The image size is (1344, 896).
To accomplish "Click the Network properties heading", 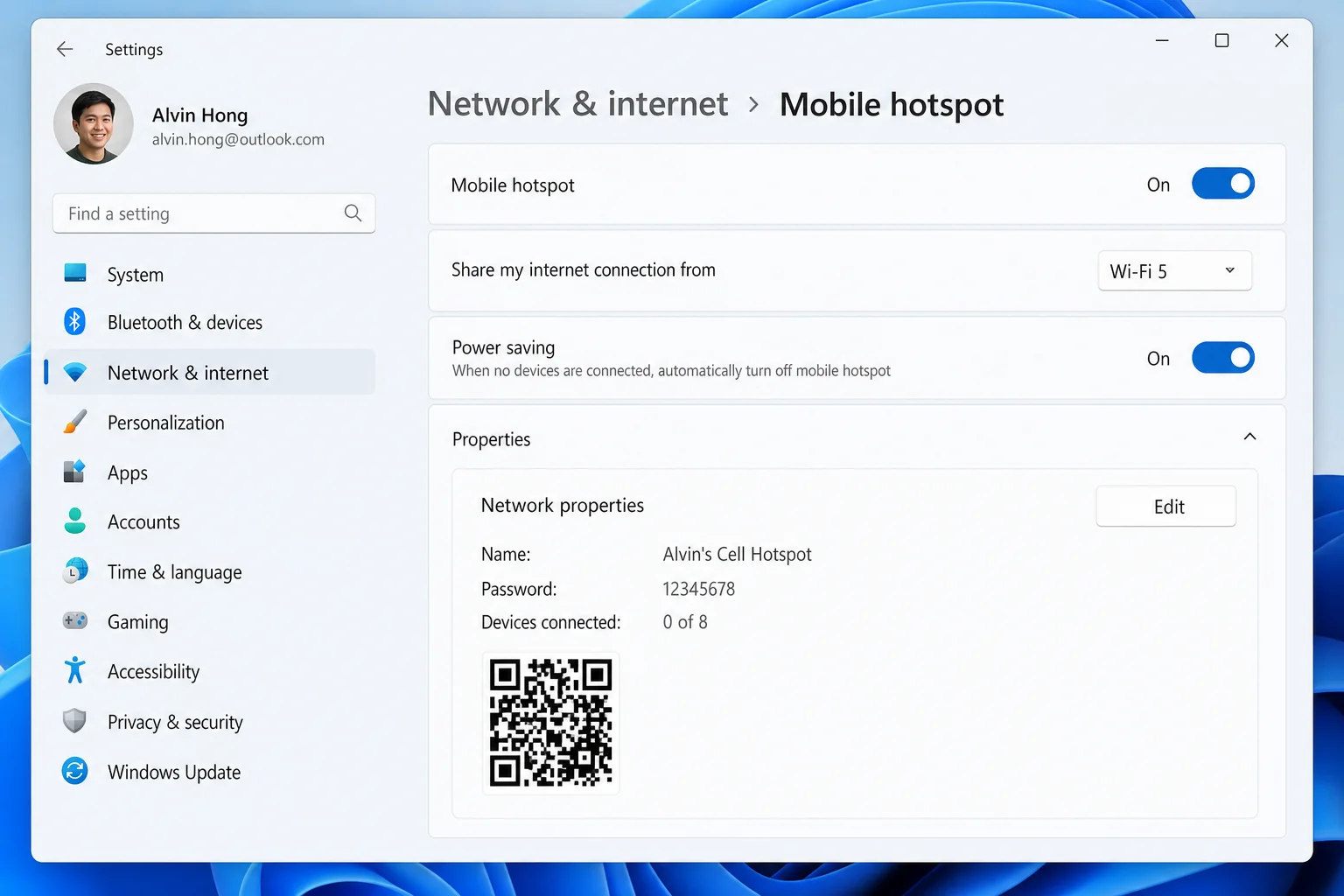I will pos(563,505).
